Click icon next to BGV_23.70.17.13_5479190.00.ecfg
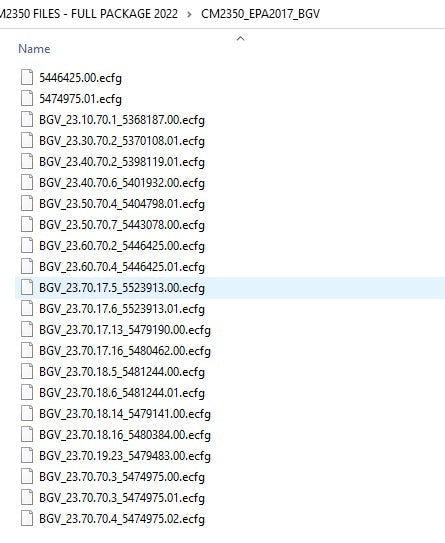445x543 pixels. coord(27,329)
